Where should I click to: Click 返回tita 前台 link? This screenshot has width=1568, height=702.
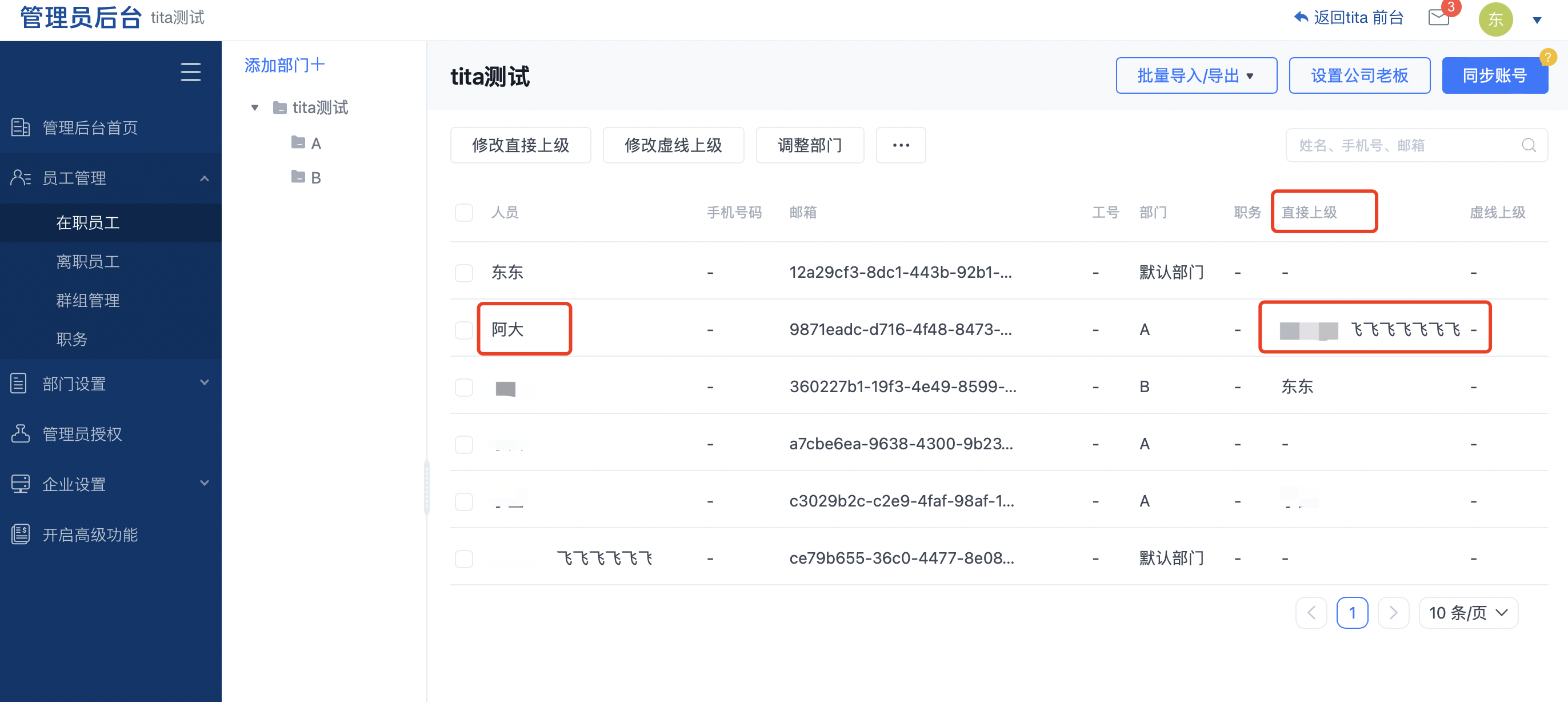click(x=1358, y=17)
